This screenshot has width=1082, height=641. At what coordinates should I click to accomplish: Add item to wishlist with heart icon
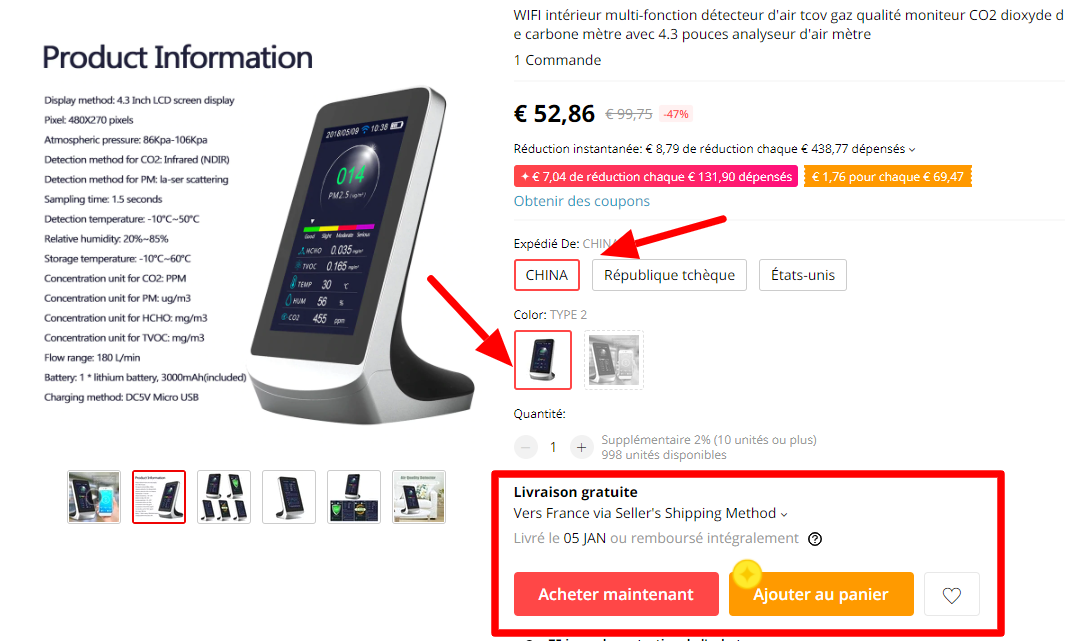(951, 594)
